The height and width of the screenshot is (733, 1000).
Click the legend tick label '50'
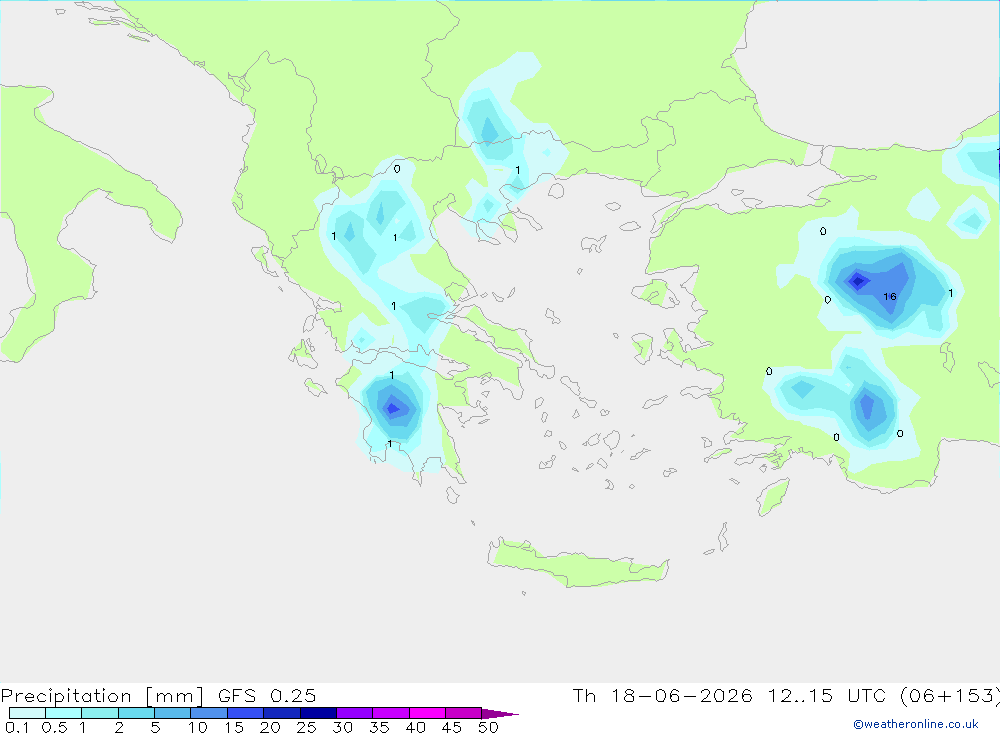coord(488,727)
